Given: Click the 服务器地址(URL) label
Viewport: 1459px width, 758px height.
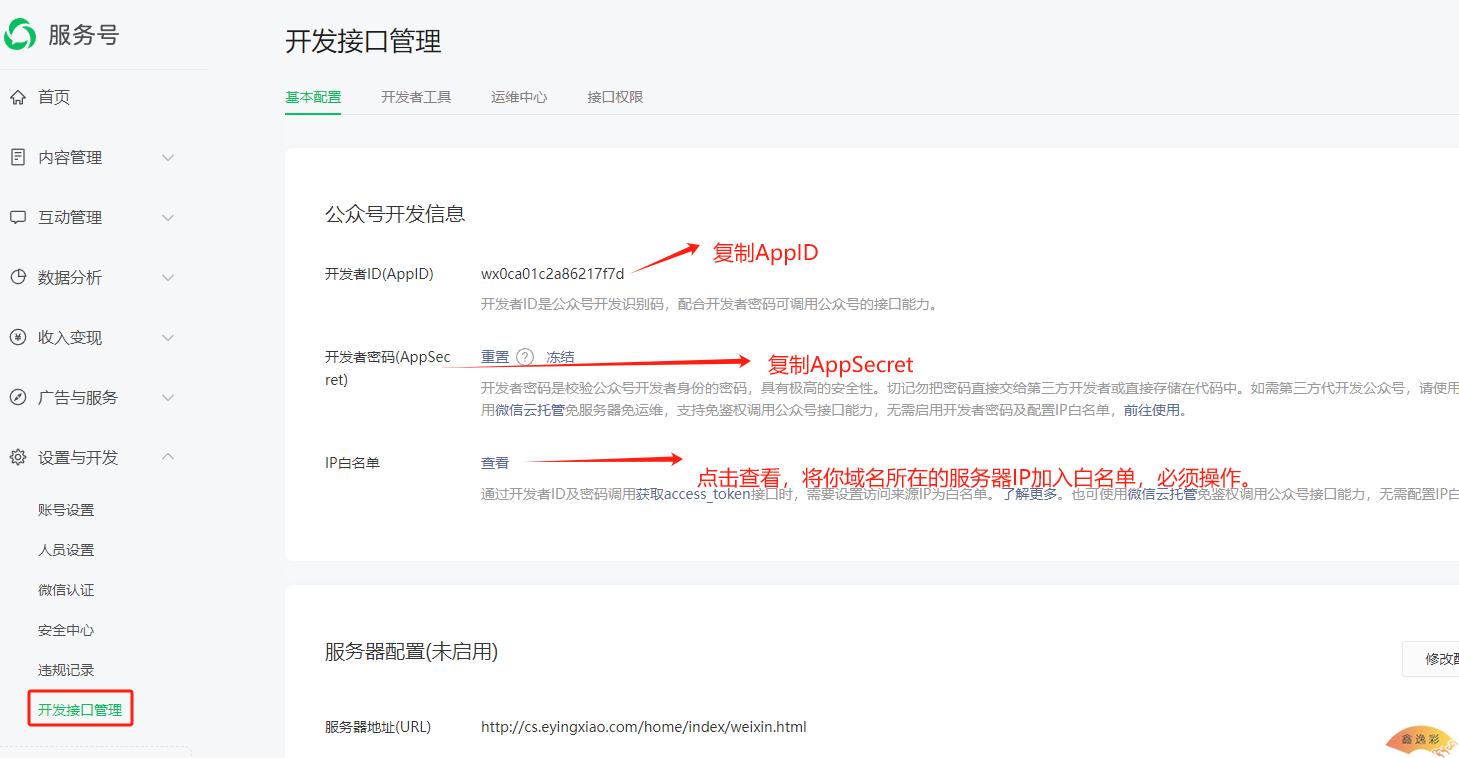Looking at the screenshot, I should pyautogui.click(x=378, y=727).
